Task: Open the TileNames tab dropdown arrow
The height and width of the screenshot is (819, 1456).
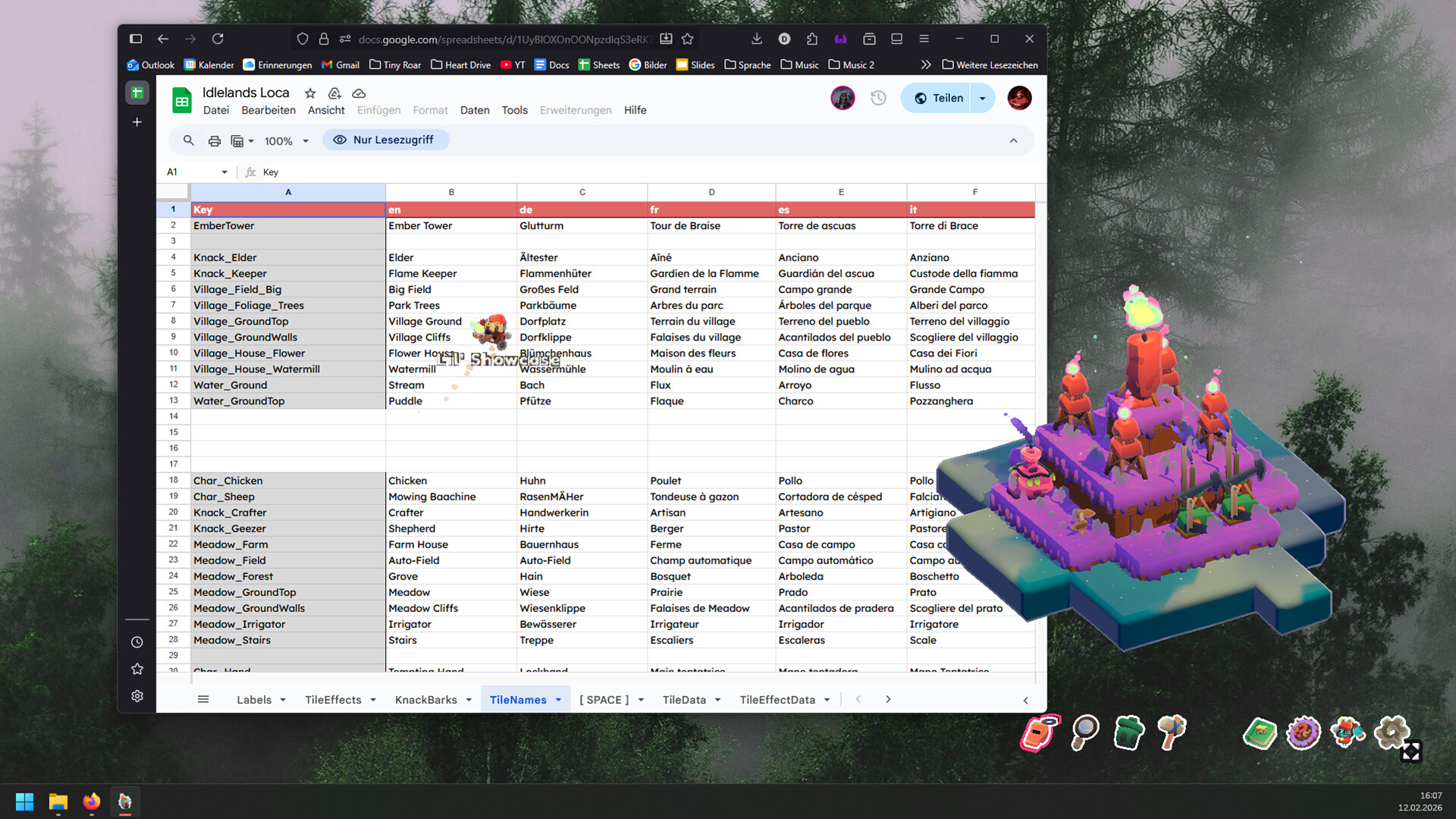Action: pyautogui.click(x=559, y=700)
